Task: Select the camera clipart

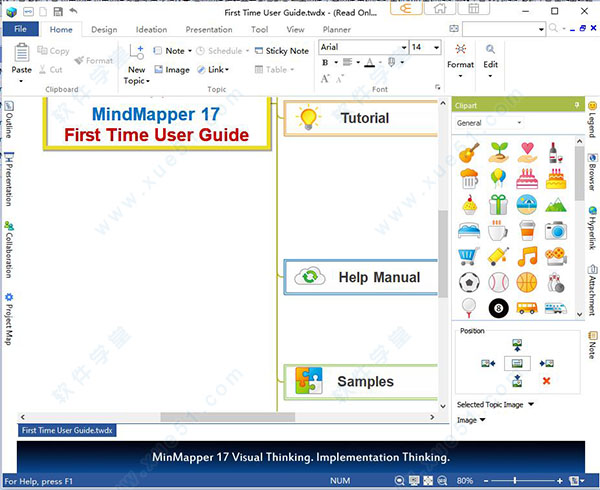Action: pos(556,231)
